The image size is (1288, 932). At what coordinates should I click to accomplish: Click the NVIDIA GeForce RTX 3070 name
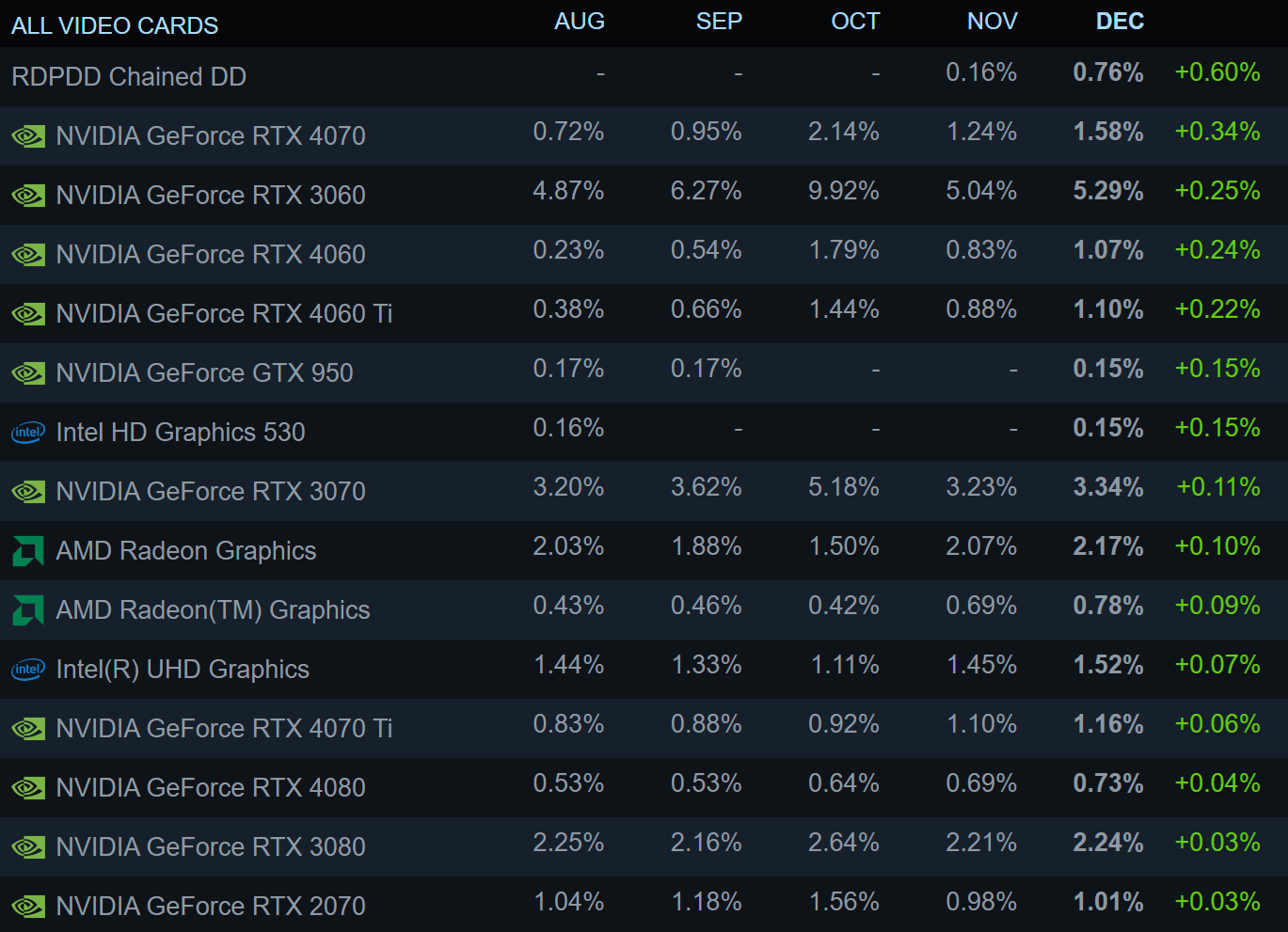[x=211, y=491]
